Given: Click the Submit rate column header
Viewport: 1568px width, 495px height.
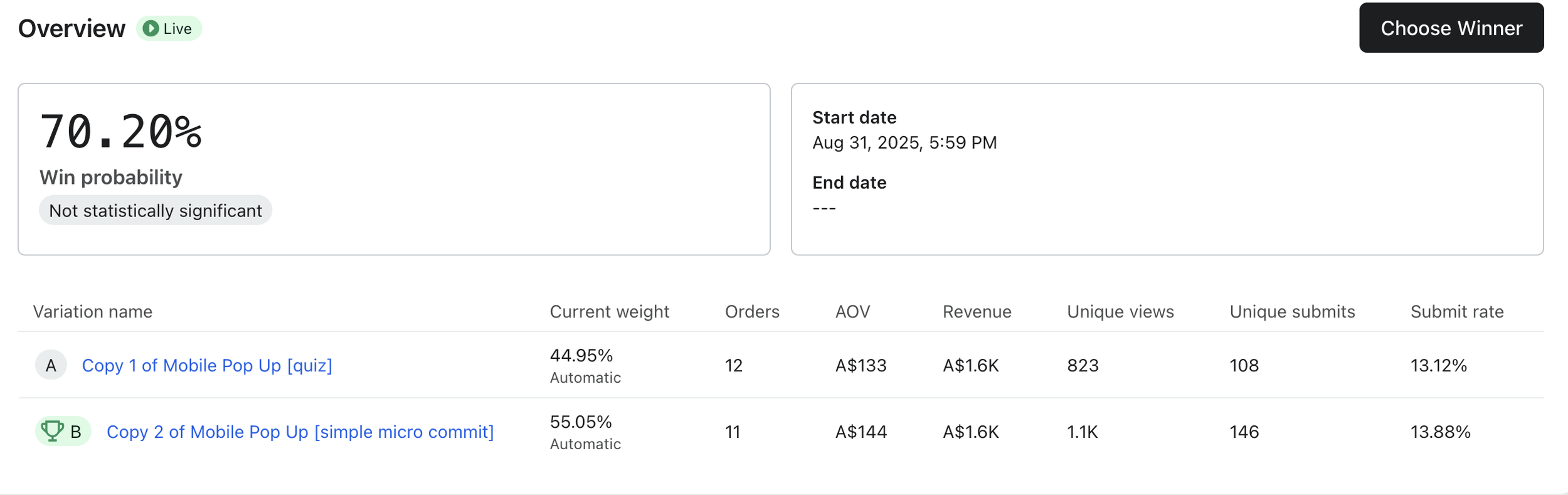Looking at the screenshot, I should coord(1456,312).
